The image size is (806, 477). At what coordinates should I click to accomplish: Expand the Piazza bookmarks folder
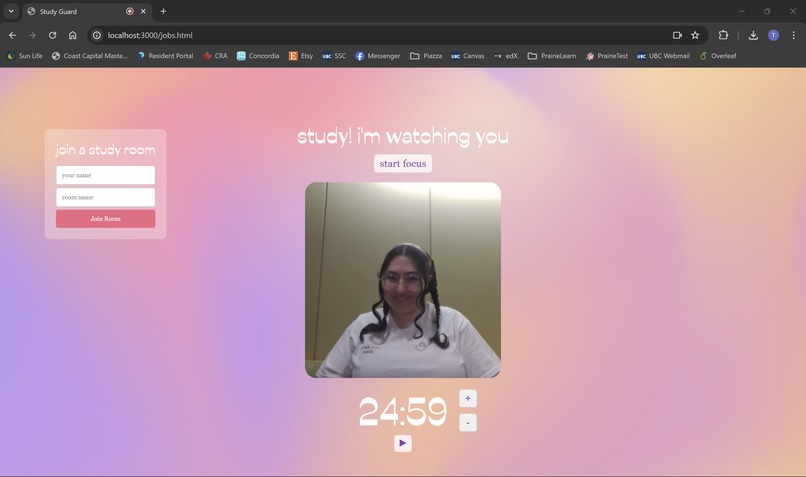coord(426,56)
